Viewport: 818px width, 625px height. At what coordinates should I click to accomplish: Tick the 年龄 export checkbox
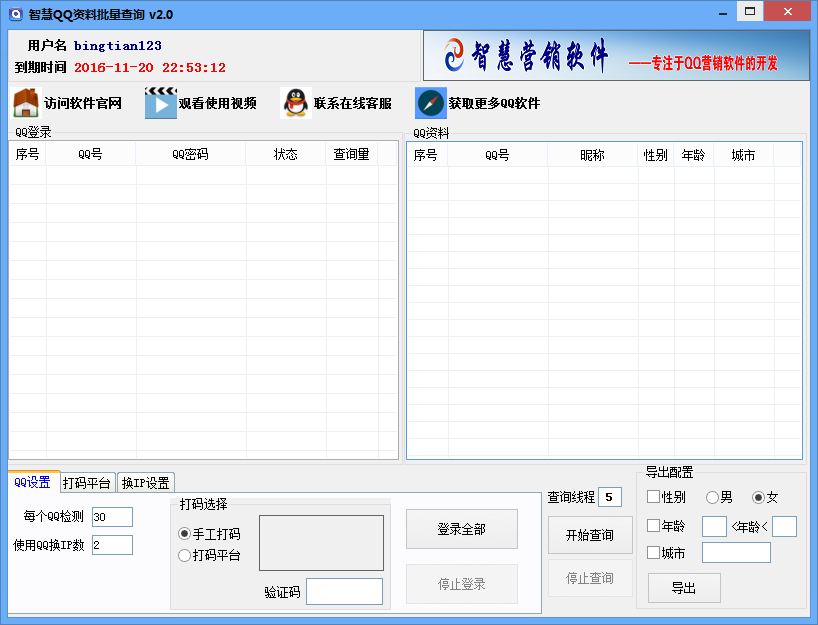point(654,526)
